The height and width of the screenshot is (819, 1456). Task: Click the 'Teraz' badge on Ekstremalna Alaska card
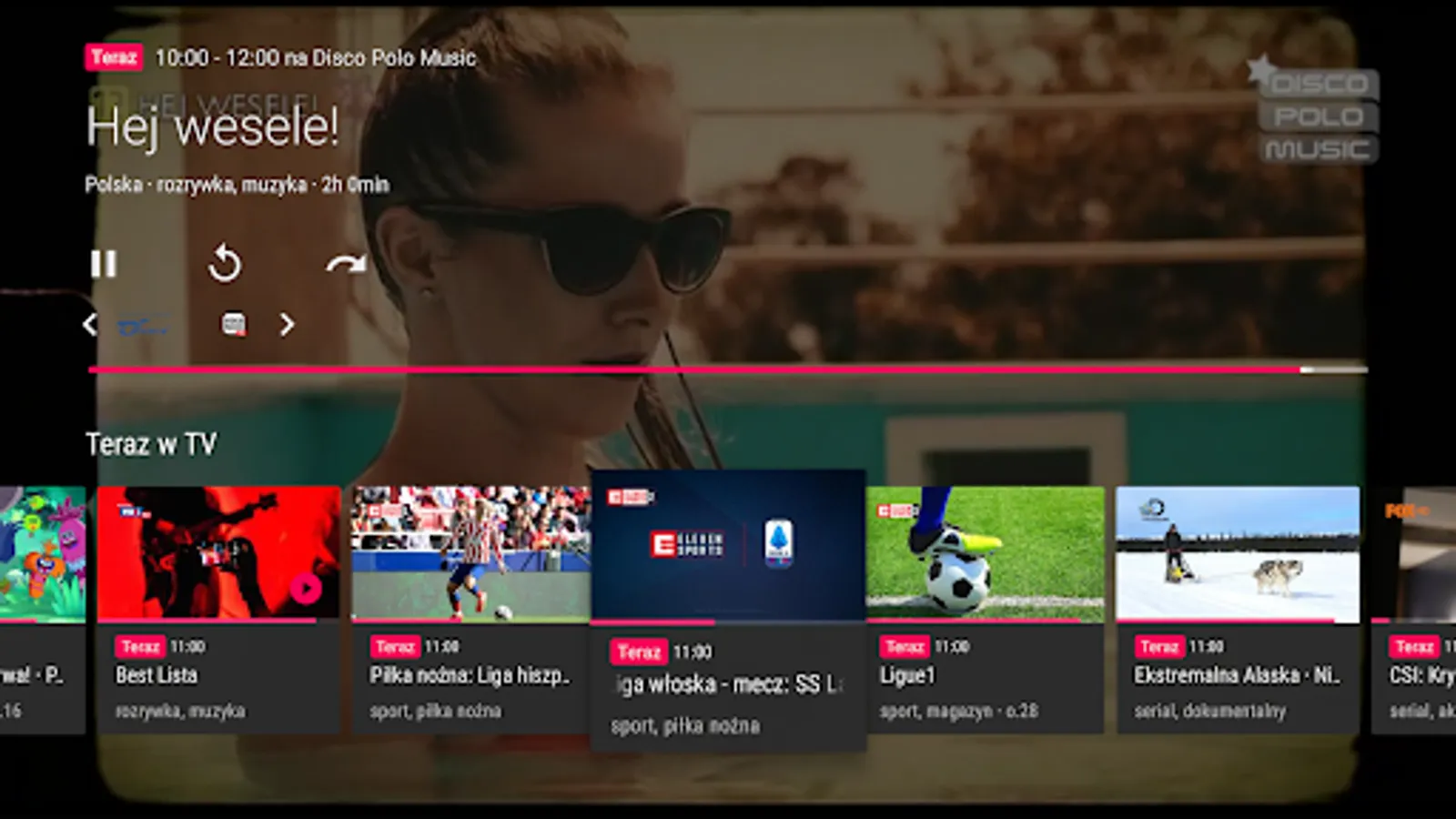click(x=1158, y=647)
